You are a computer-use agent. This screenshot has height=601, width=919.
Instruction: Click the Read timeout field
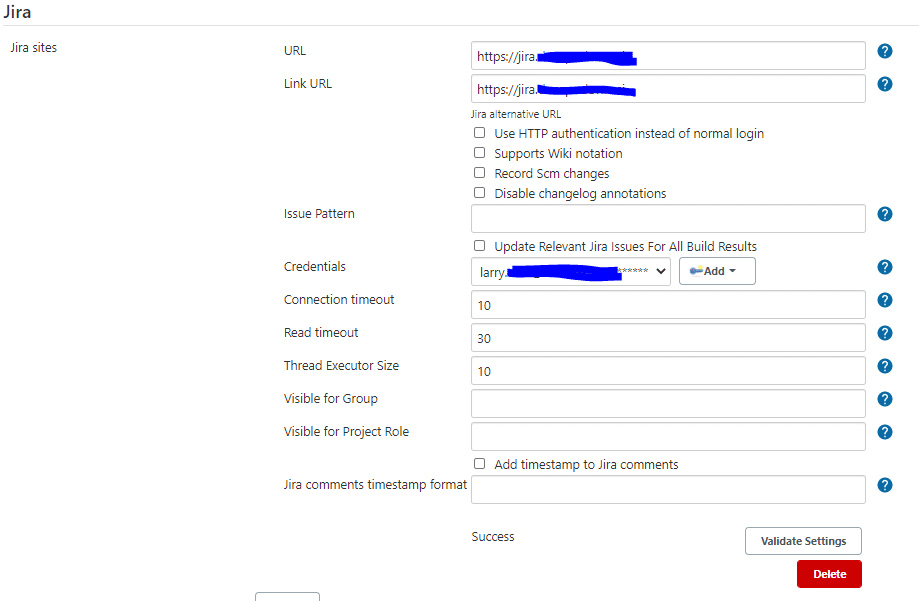pos(668,338)
